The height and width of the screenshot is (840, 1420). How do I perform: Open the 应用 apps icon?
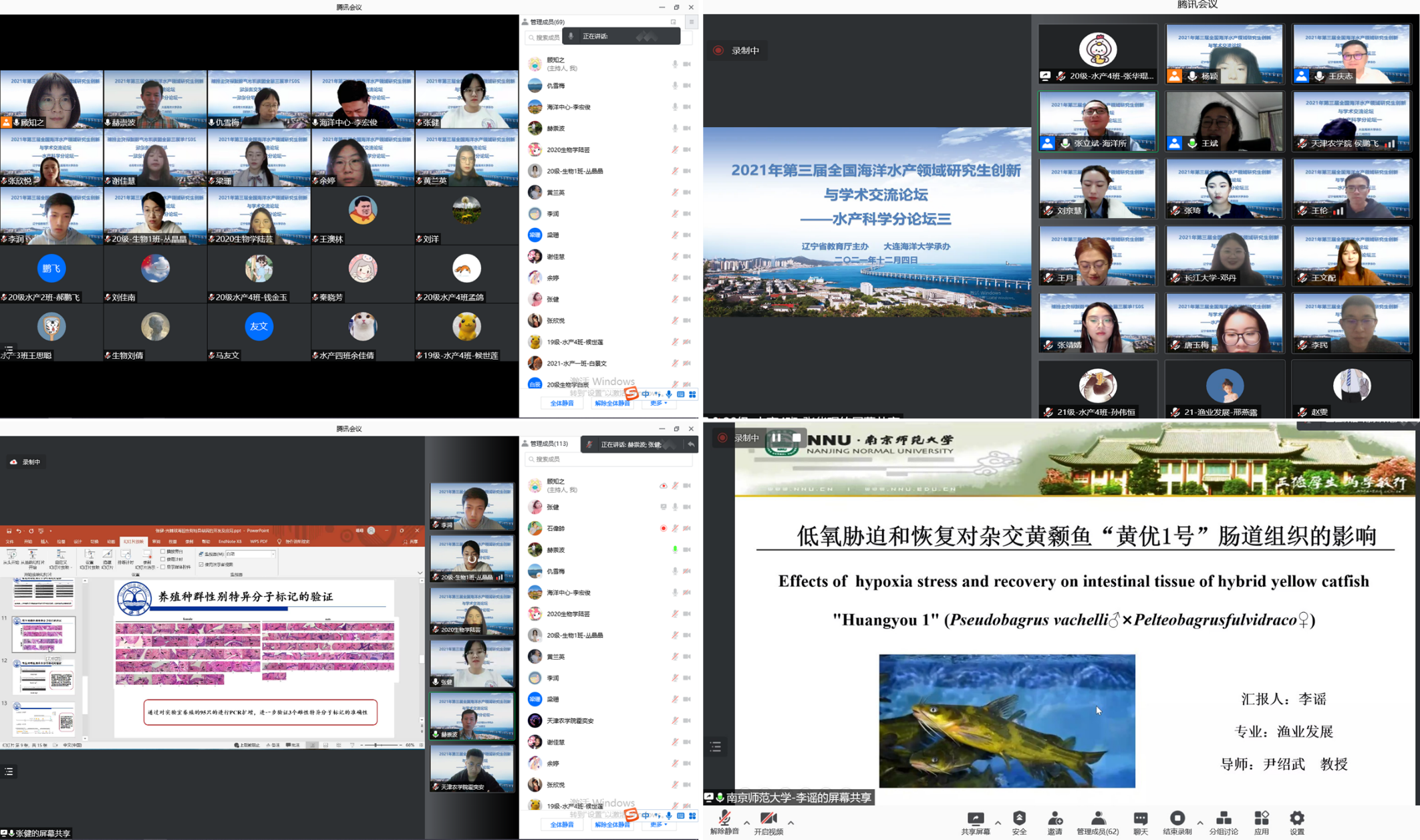[x=1261, y=819]
